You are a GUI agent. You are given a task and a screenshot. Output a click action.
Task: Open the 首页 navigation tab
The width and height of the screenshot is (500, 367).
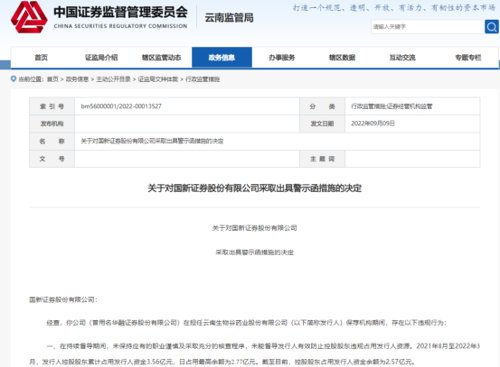(x=41, y=57)
